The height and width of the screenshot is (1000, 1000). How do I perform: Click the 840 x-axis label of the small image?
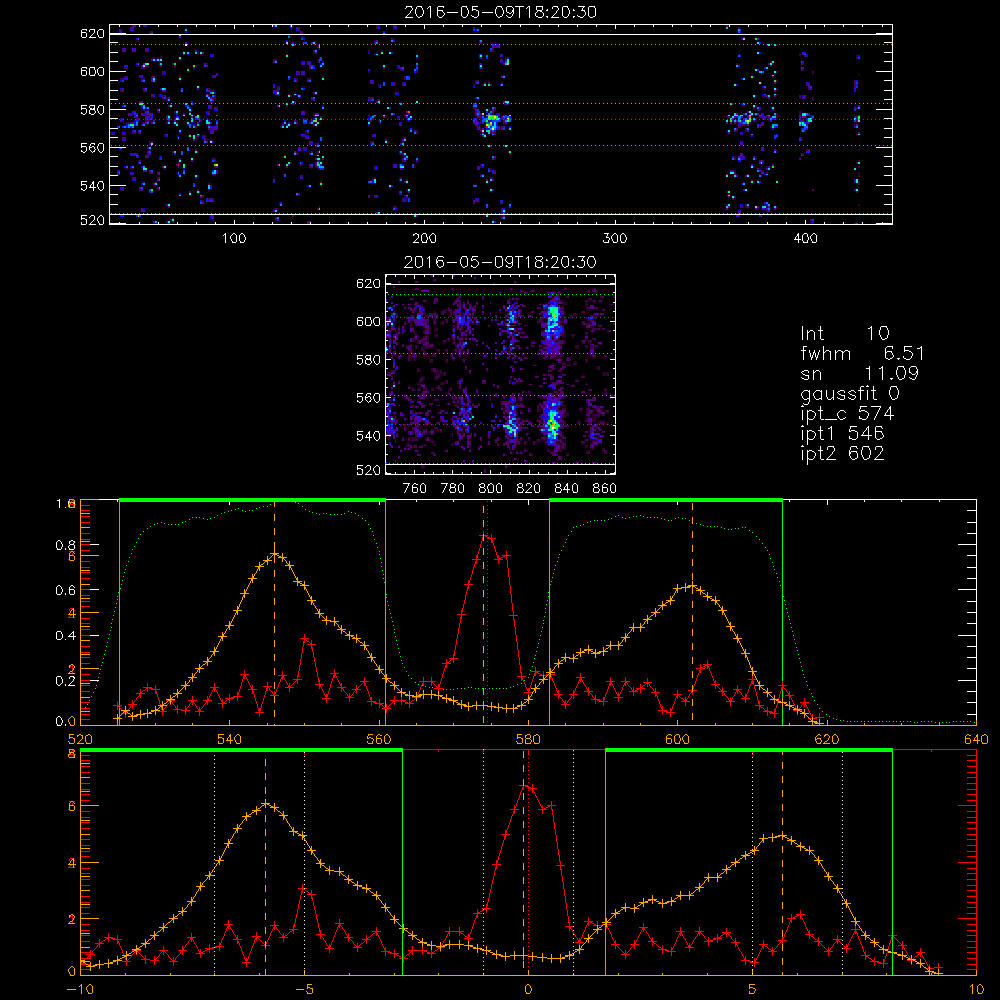click(566, 489)
